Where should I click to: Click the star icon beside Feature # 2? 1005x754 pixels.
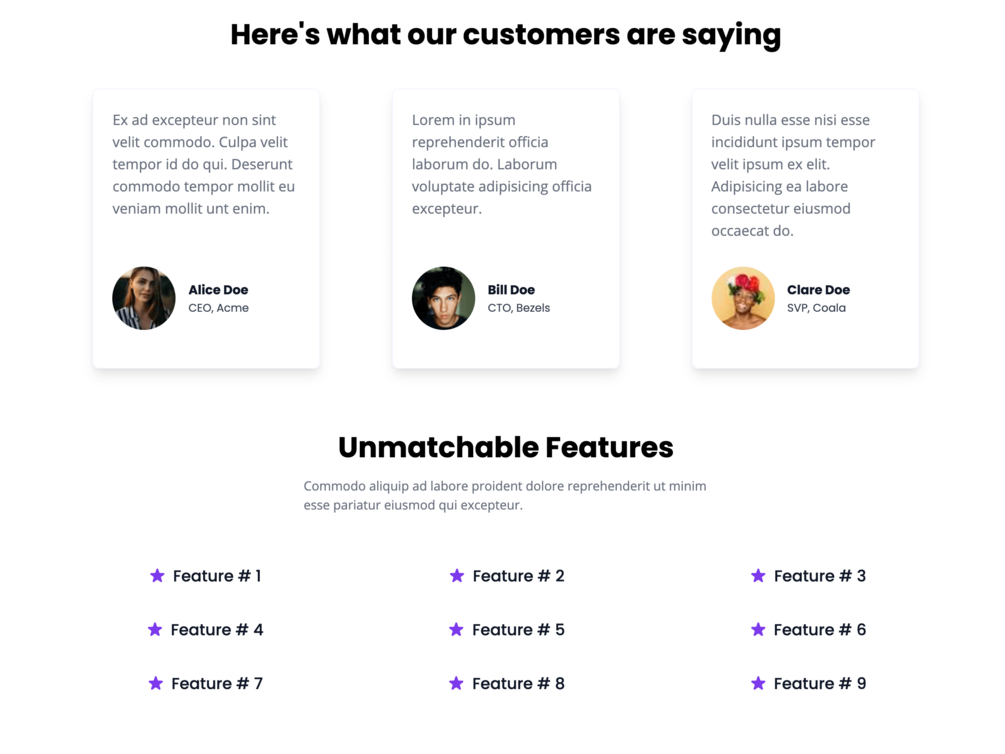[x=457, y=576]
